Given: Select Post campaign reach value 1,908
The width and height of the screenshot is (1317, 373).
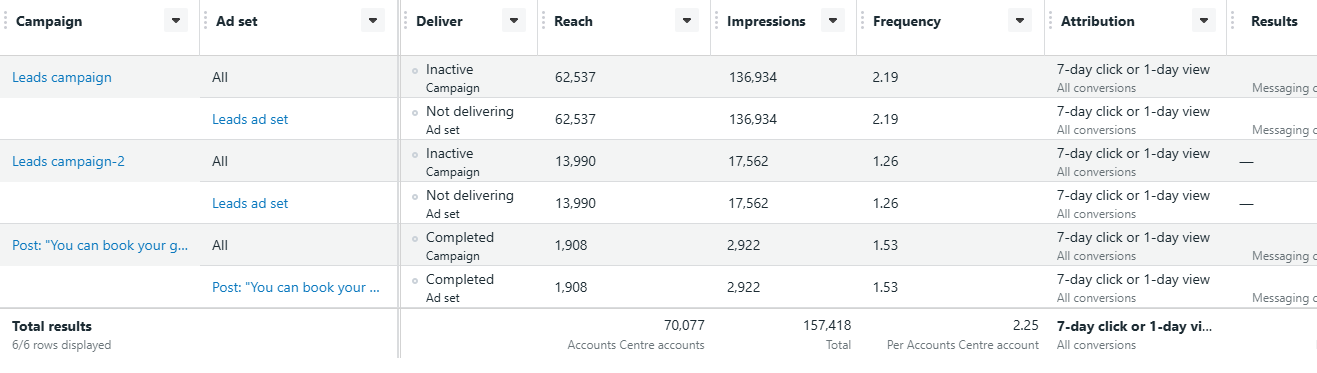Looking at the screenshot, I should [x=571, y=245].
